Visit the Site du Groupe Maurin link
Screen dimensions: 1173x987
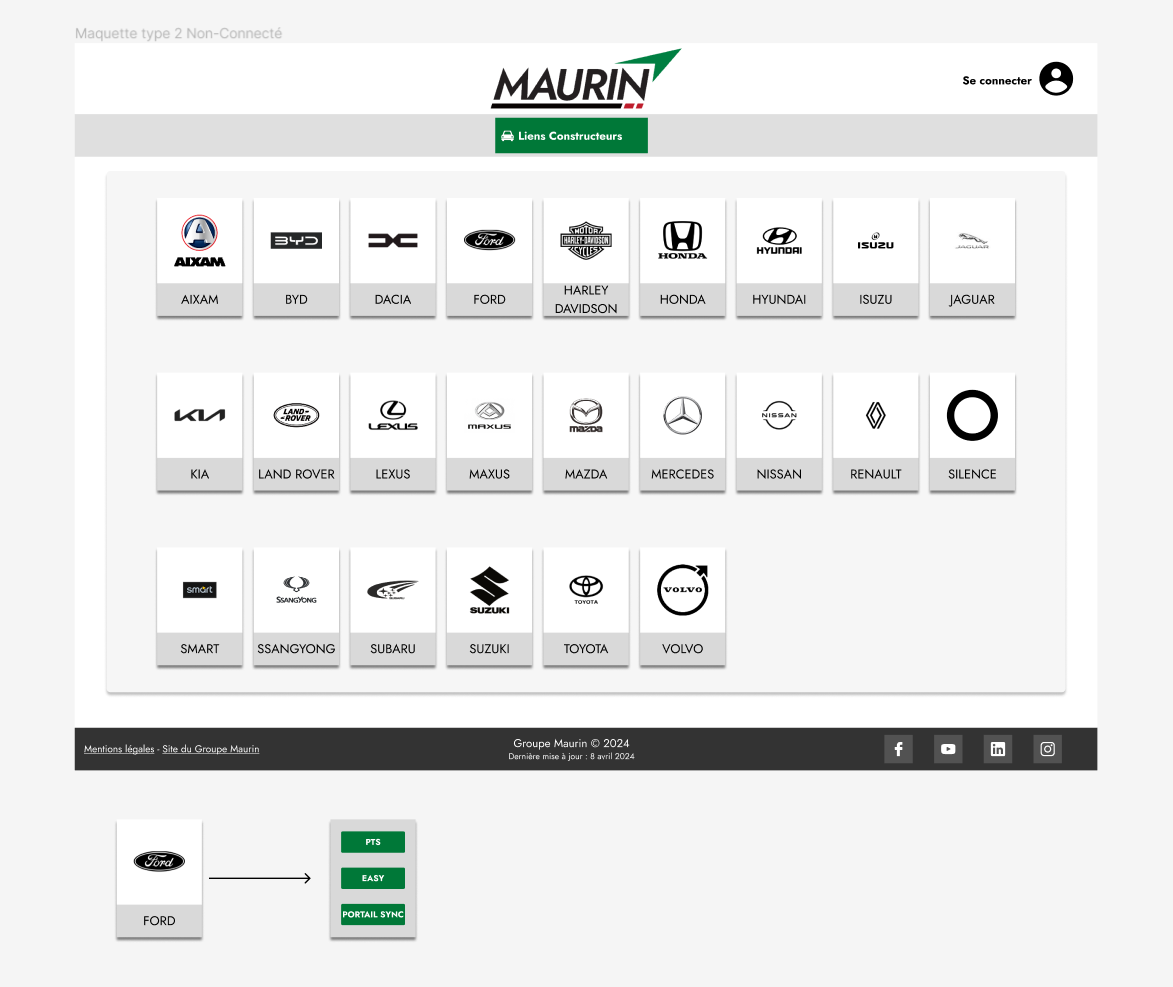click(210, 749)
